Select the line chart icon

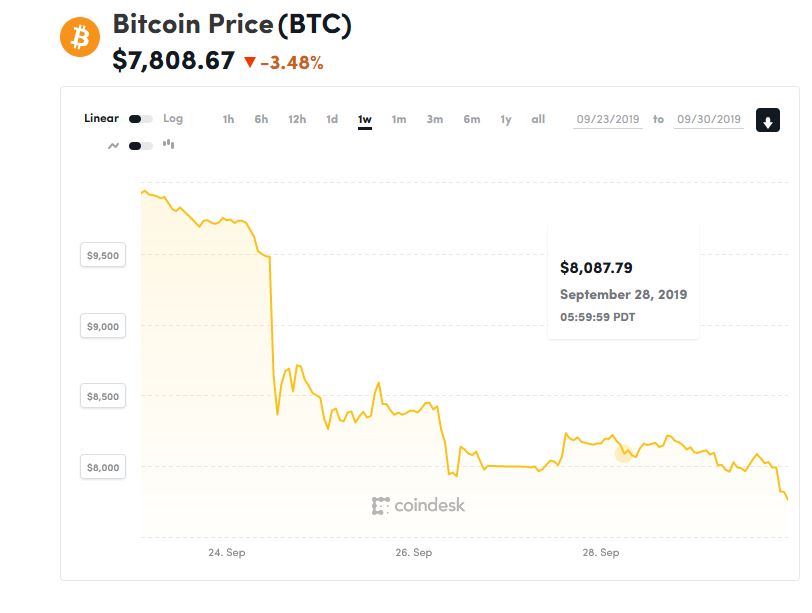click(x=113, y=145)
